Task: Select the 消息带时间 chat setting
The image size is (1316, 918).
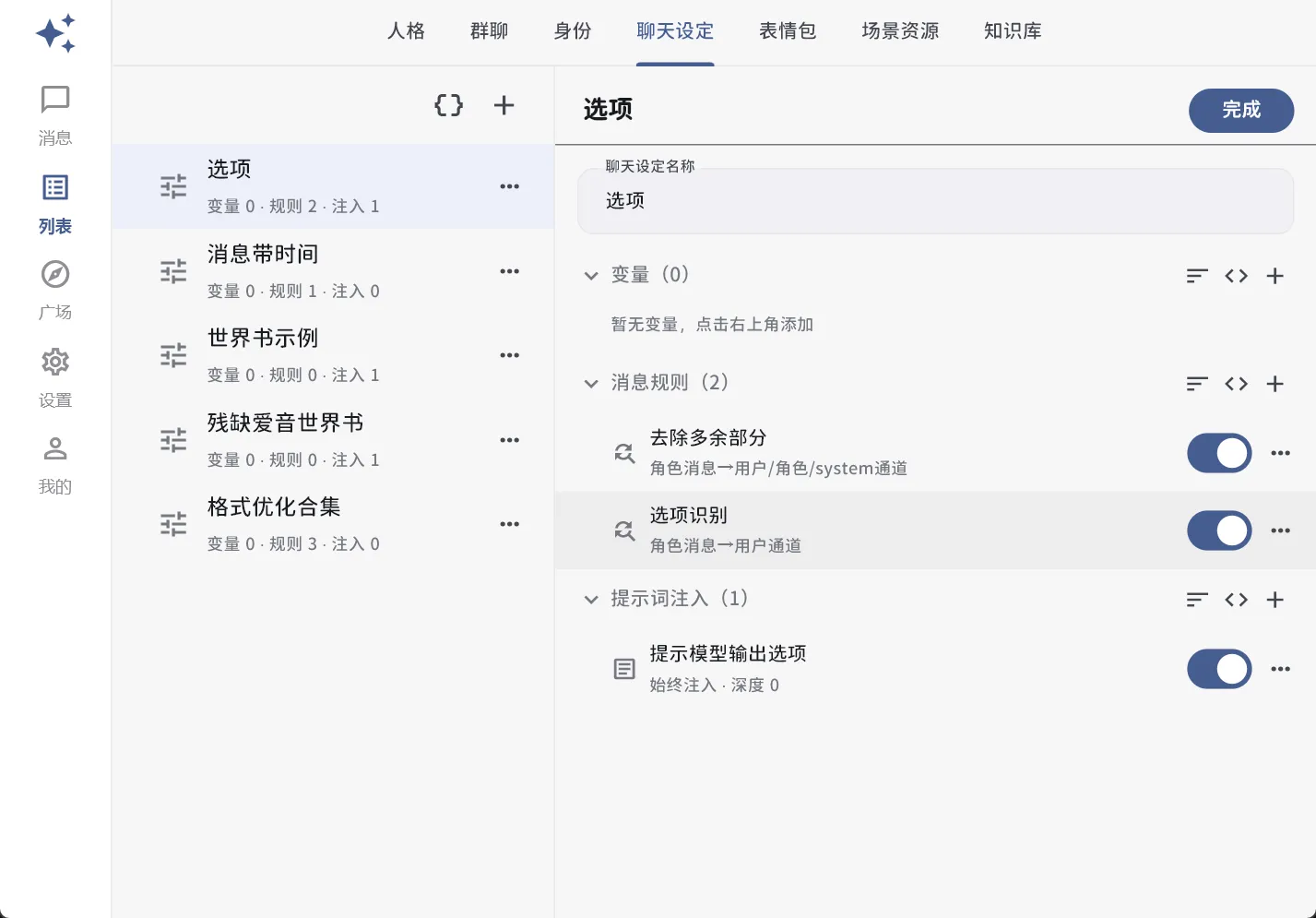Action: click(333, 271)
